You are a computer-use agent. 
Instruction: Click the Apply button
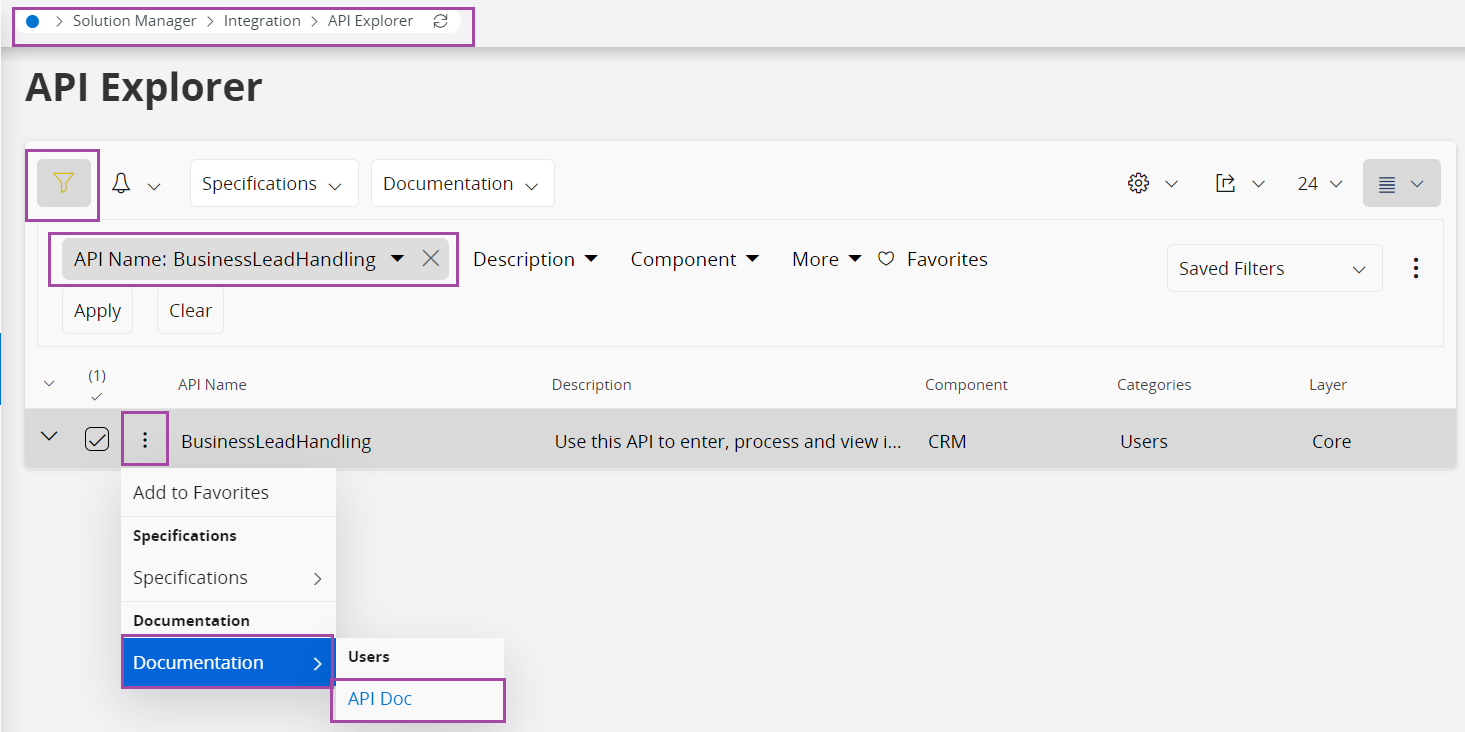point(96,310)
